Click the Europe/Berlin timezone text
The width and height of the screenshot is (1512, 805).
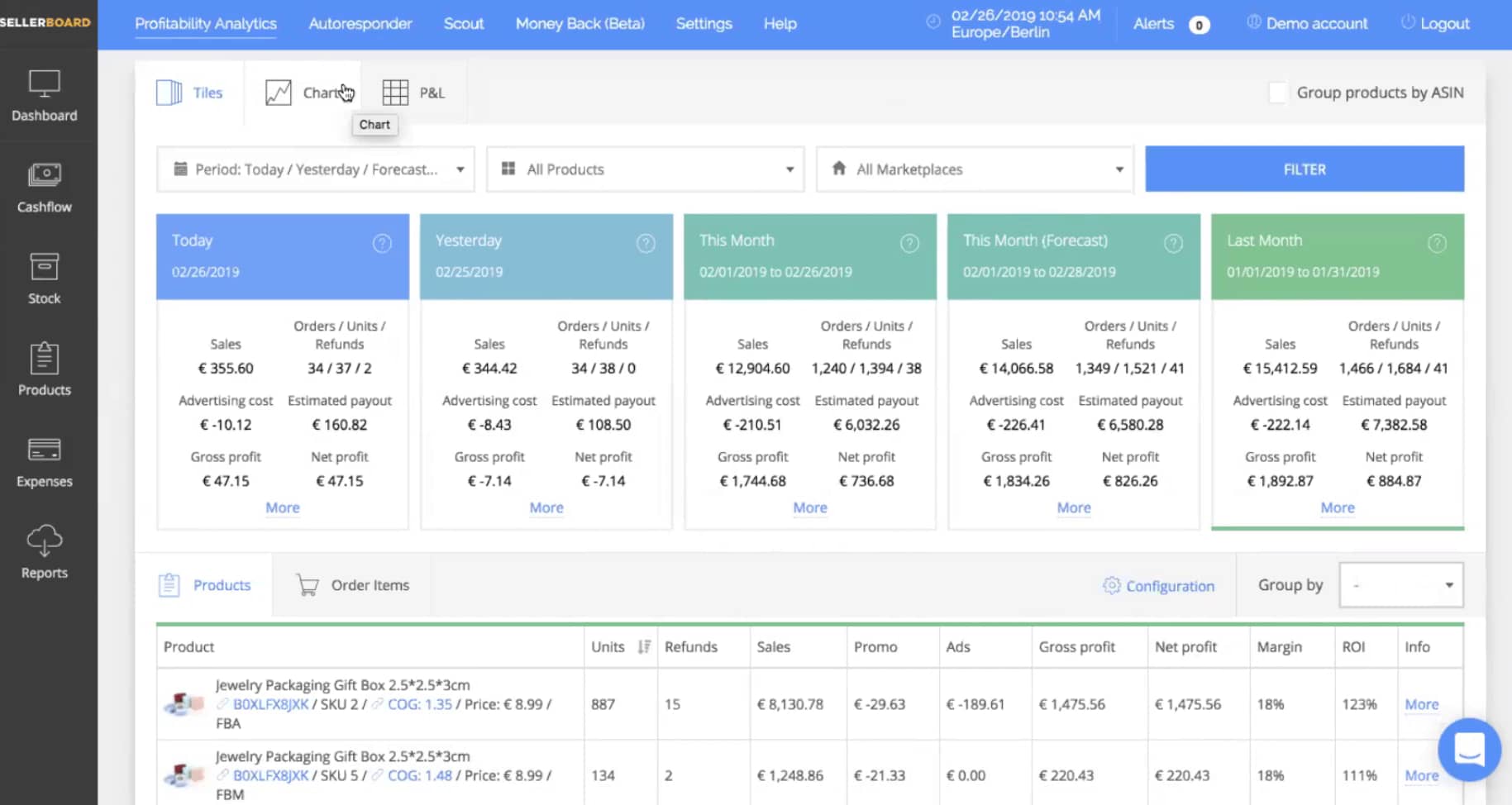coord(1000,32)
